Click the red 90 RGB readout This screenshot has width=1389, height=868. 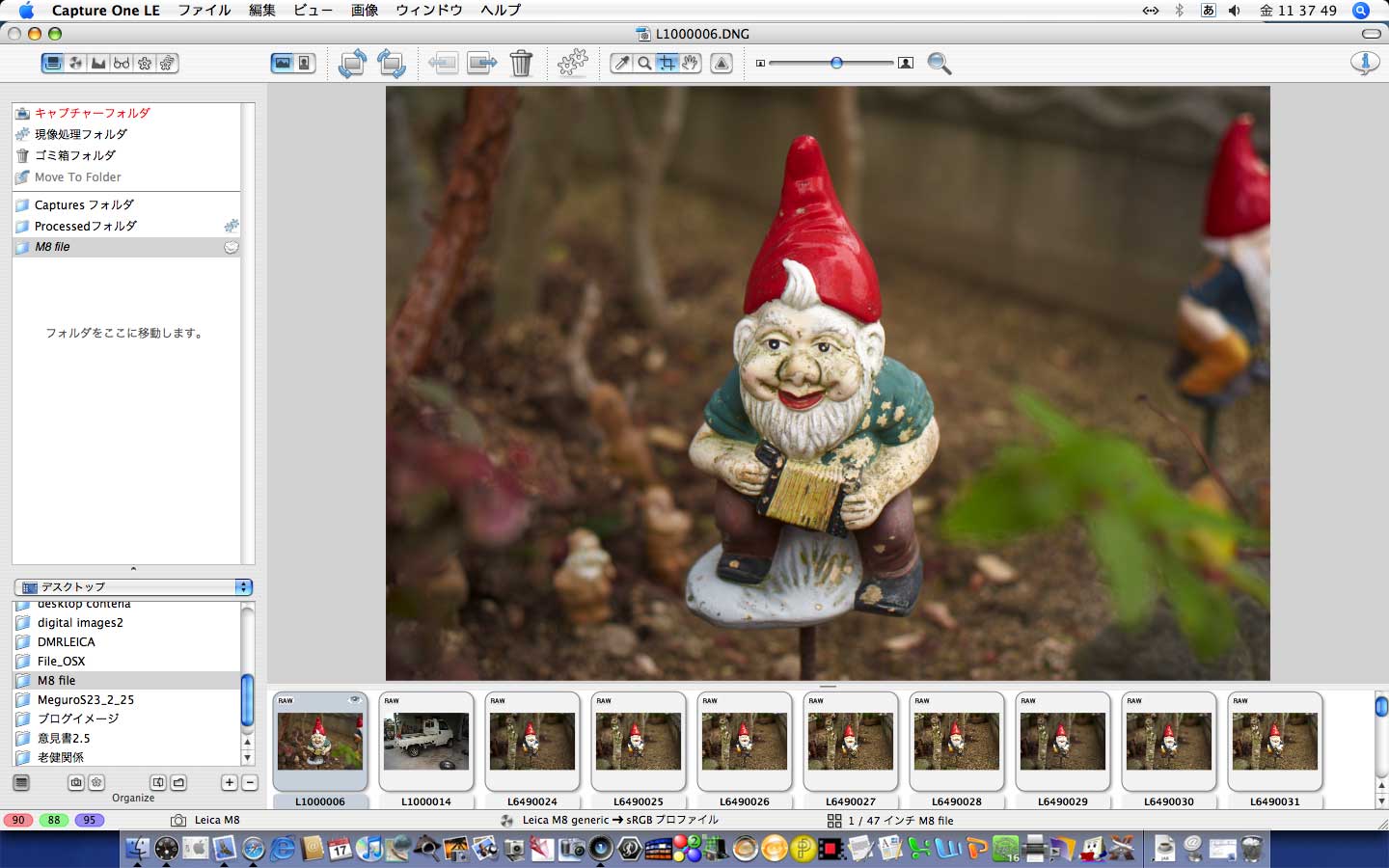click(x=18, y=820)
